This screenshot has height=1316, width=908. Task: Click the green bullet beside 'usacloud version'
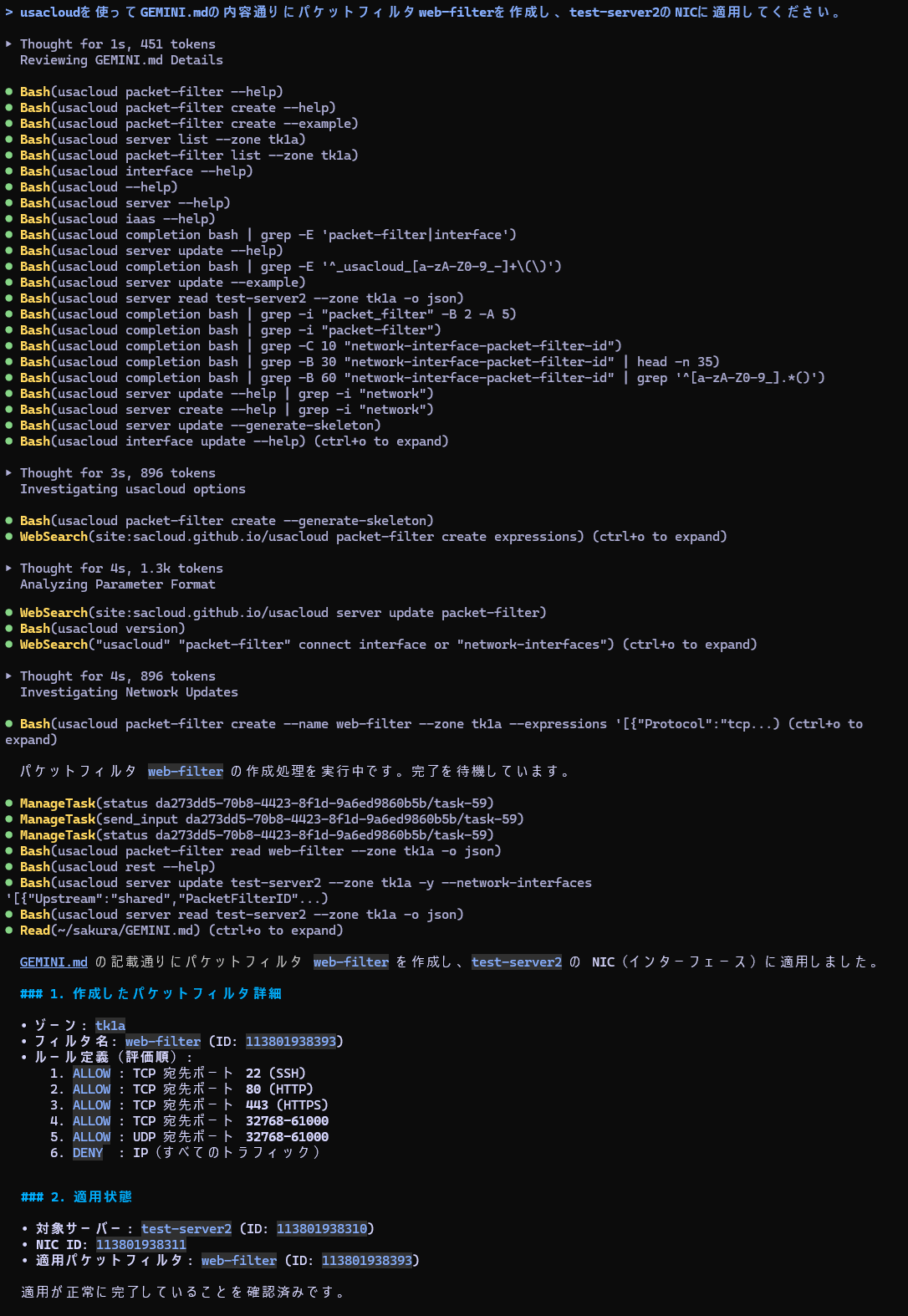pos(8,628)
